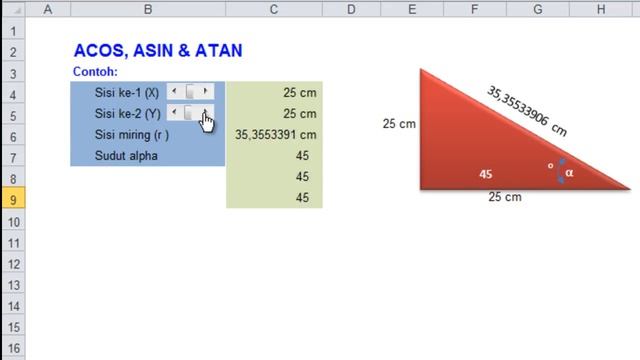This screenshot has height=360, width=640.
Task: Select the 45 value in row 7
Action: 274,156
